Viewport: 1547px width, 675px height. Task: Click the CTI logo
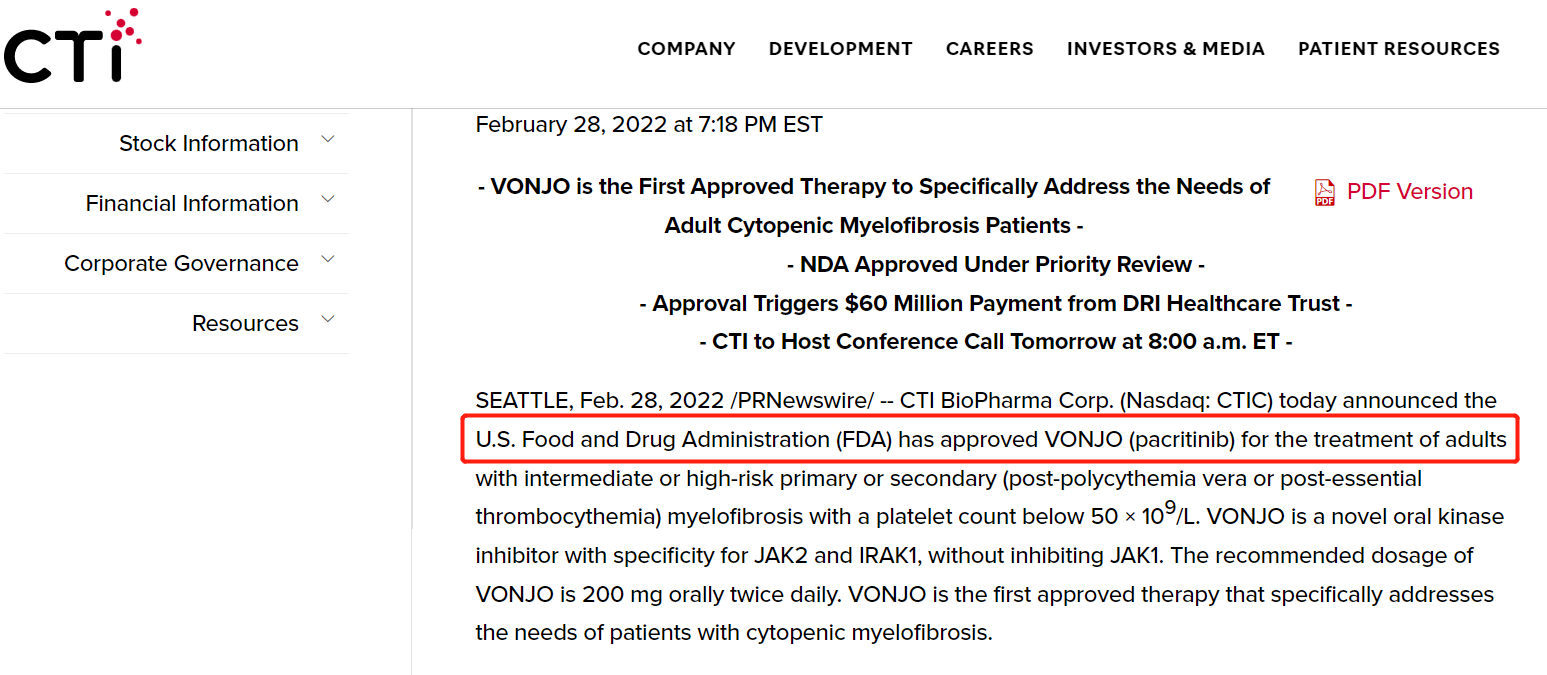tap(72, 46)
